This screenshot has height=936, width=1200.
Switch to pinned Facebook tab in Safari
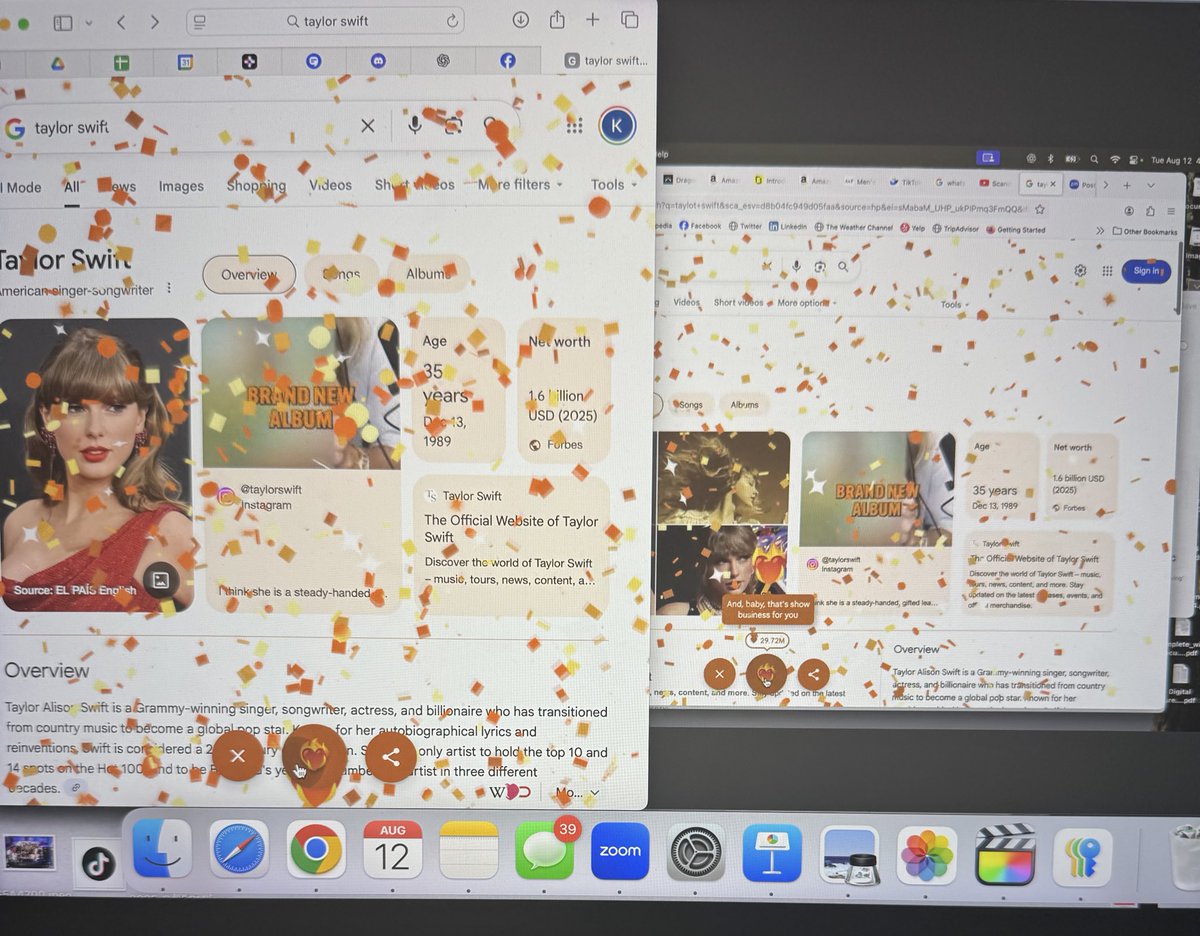click(x=507, y=61)
